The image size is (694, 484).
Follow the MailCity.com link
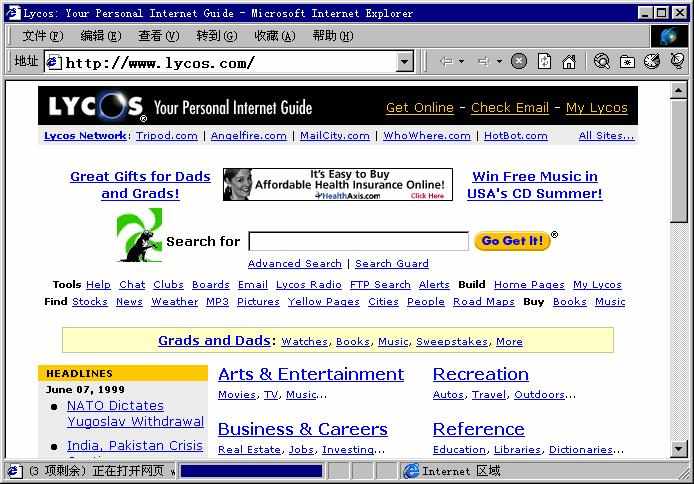335,136
